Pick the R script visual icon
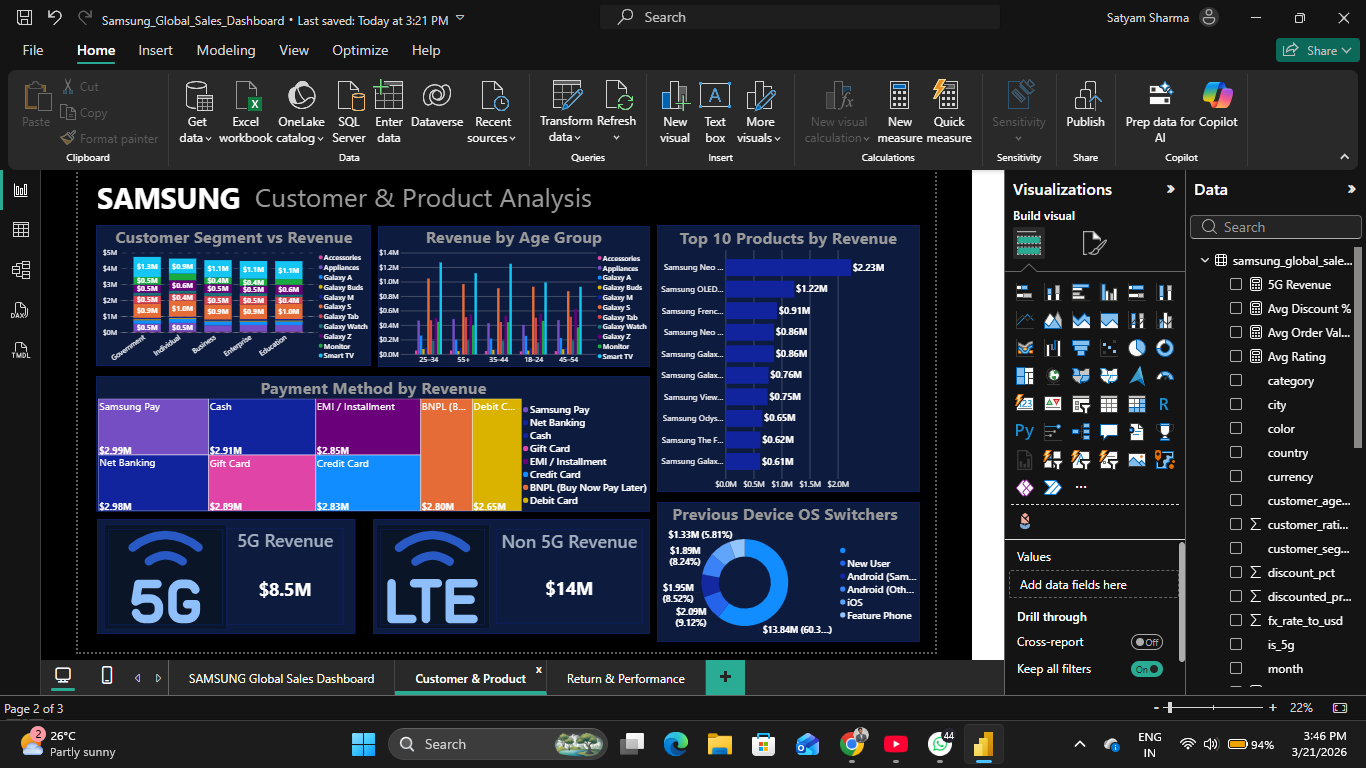1366x768 pixels. [x=1164, y=404]
